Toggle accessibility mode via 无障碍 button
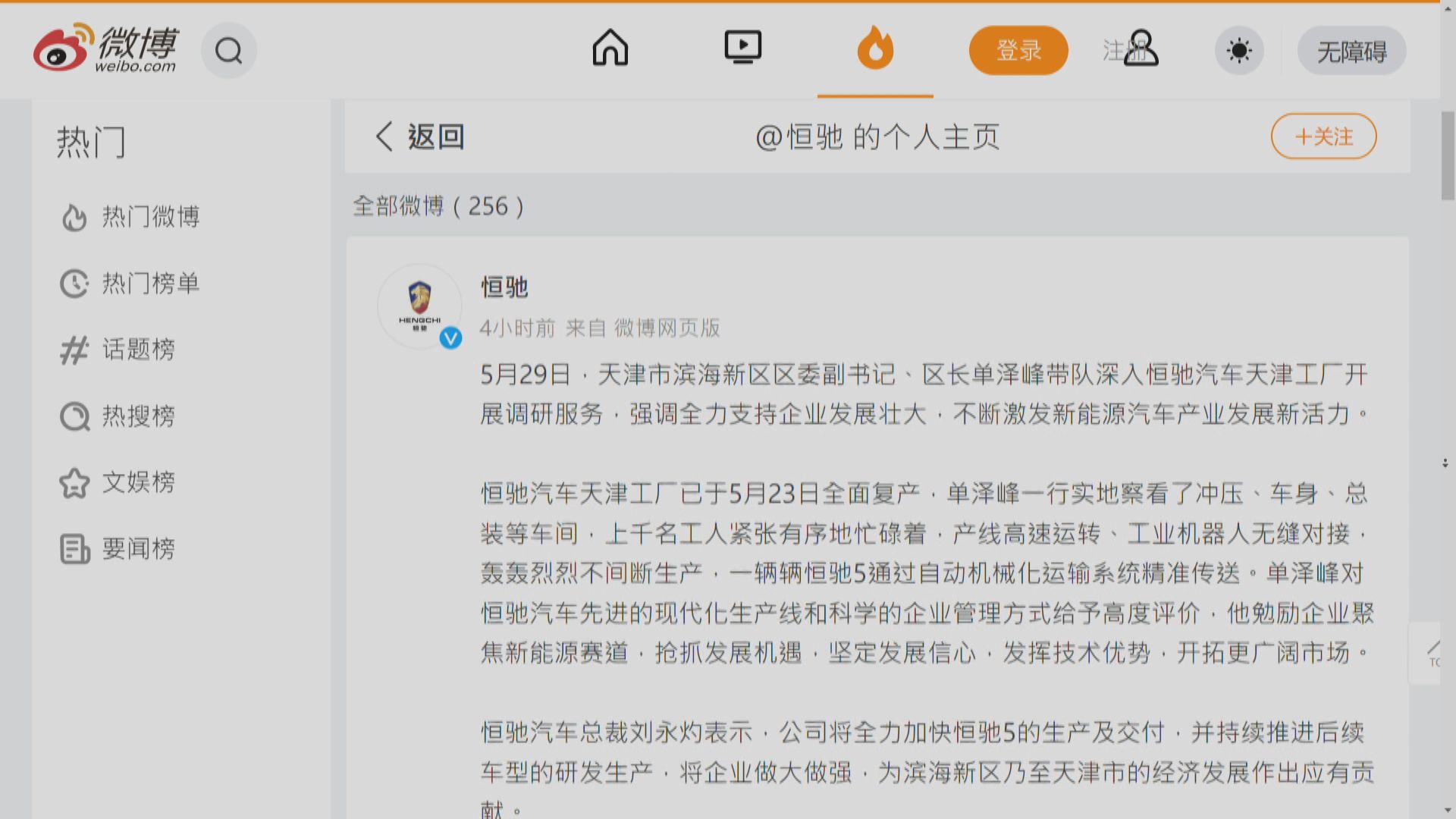This screenshot has height=819, width=1456. point(1351,51)
